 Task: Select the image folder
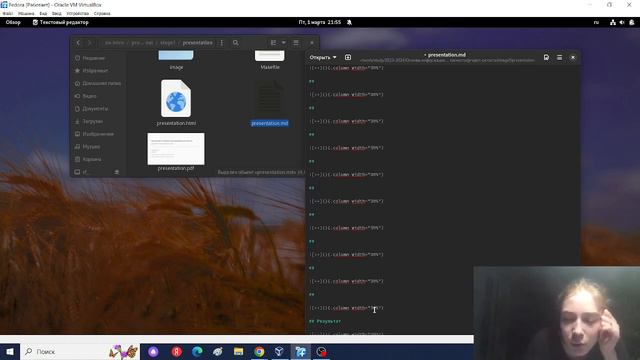click(176, 56)
